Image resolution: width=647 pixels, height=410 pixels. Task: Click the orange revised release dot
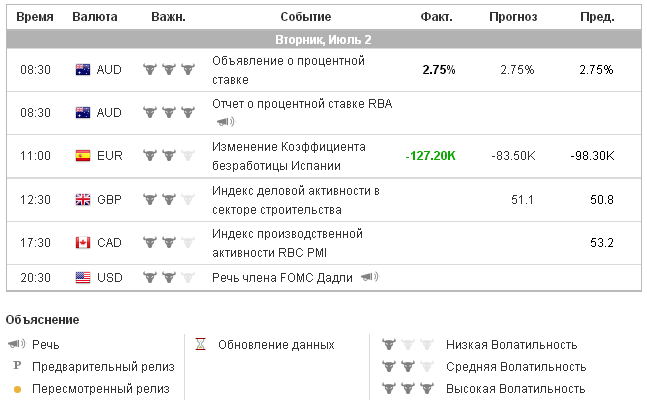[17, 389]
